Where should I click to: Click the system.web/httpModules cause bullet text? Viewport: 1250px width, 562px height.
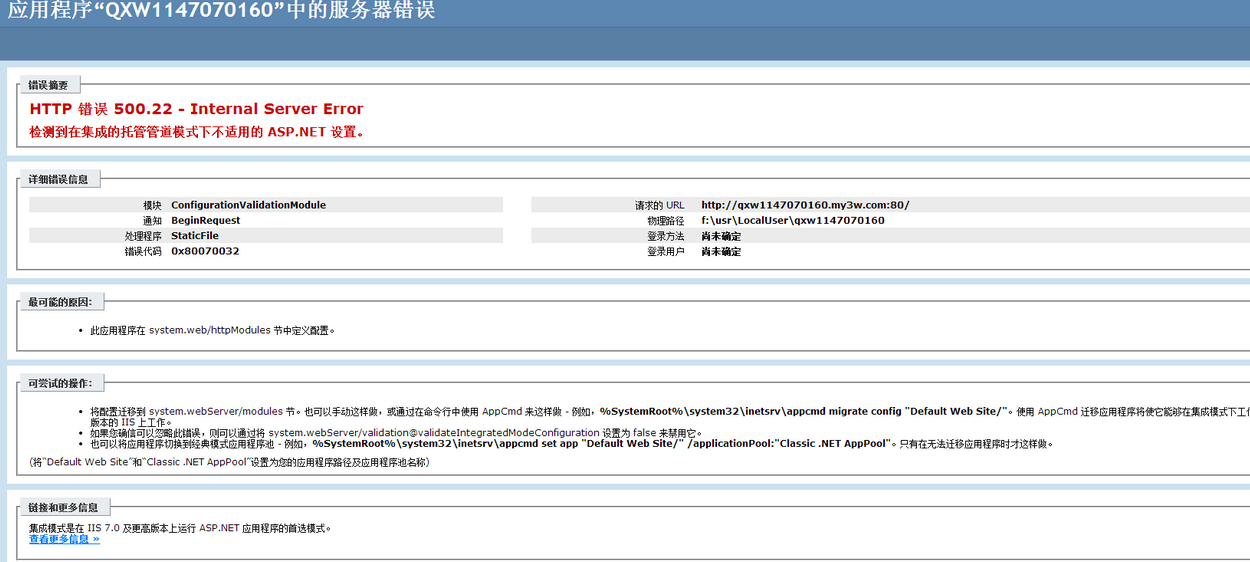(x=212, y=330)
